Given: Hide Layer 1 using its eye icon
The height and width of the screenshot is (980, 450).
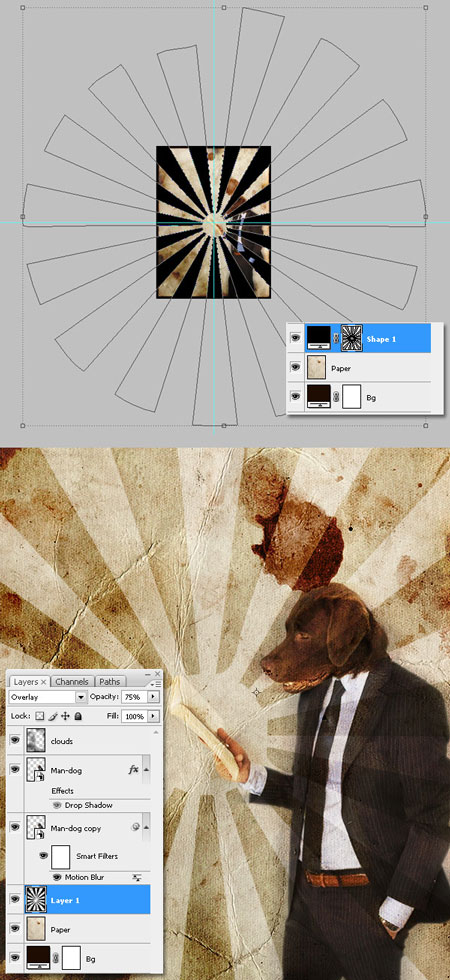Looking at the screenshot, I should coord(15,900).
